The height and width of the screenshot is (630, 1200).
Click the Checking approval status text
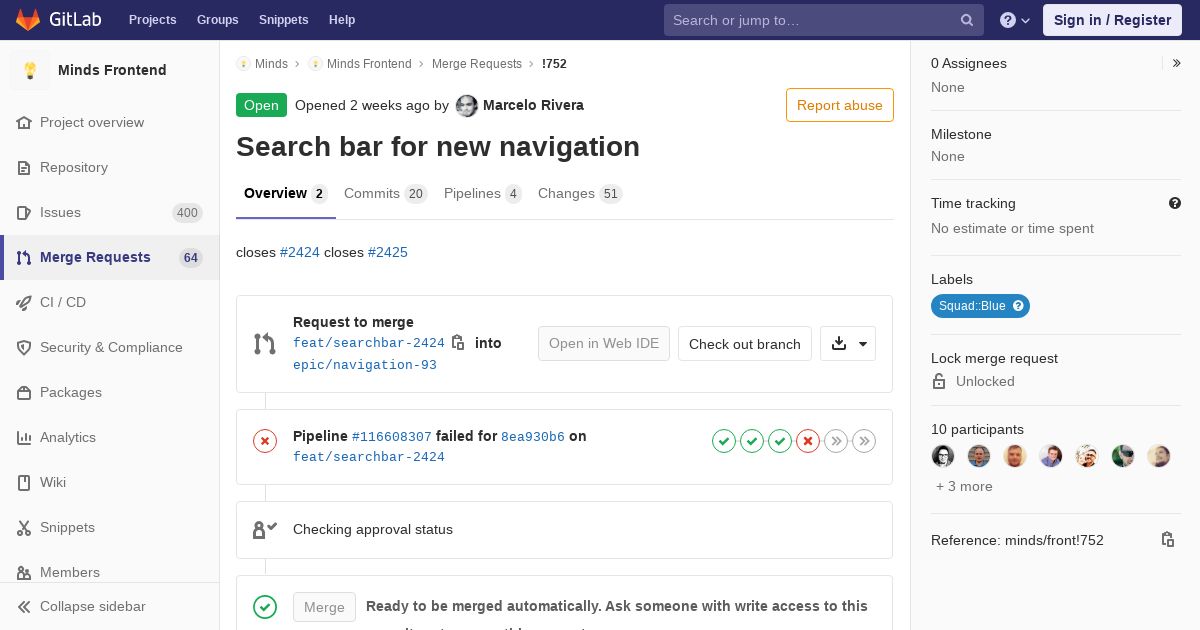click(x=373, y=529)
